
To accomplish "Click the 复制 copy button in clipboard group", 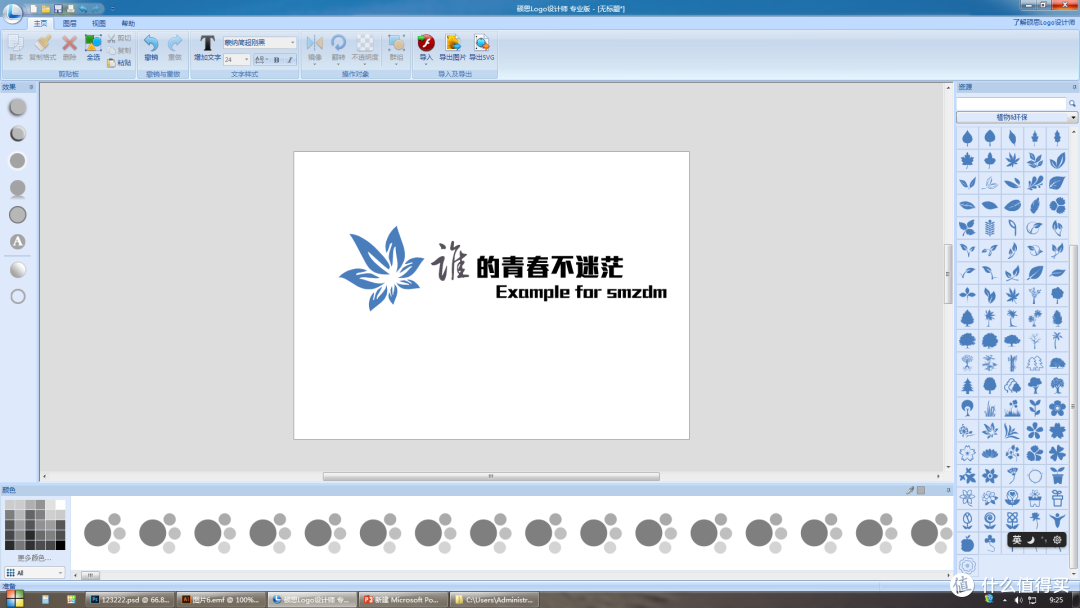I will (x=119, y=50).
